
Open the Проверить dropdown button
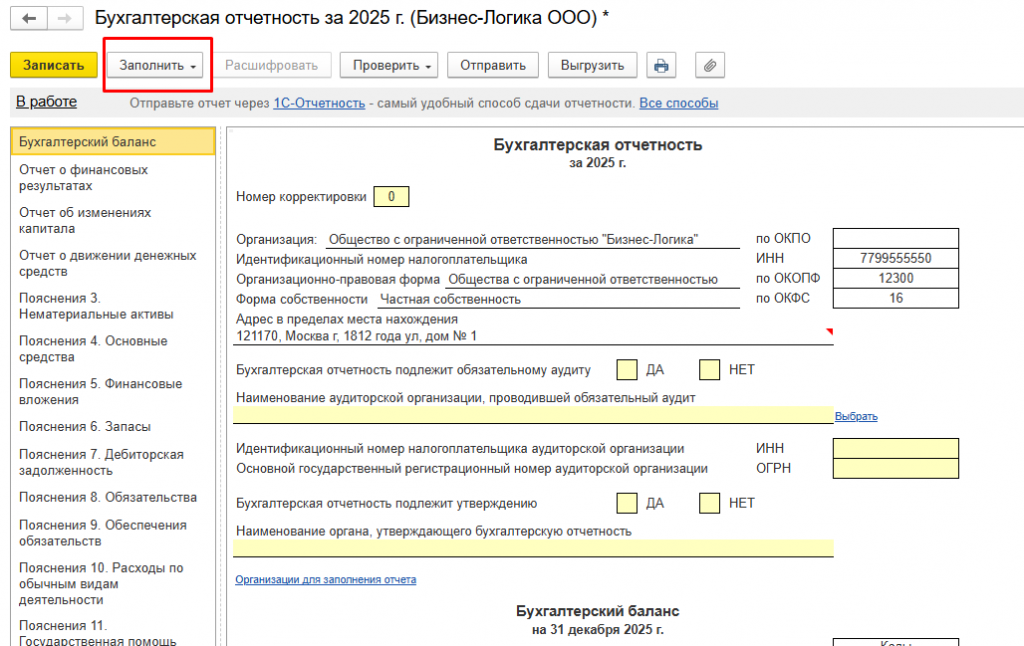click(389, 65)
